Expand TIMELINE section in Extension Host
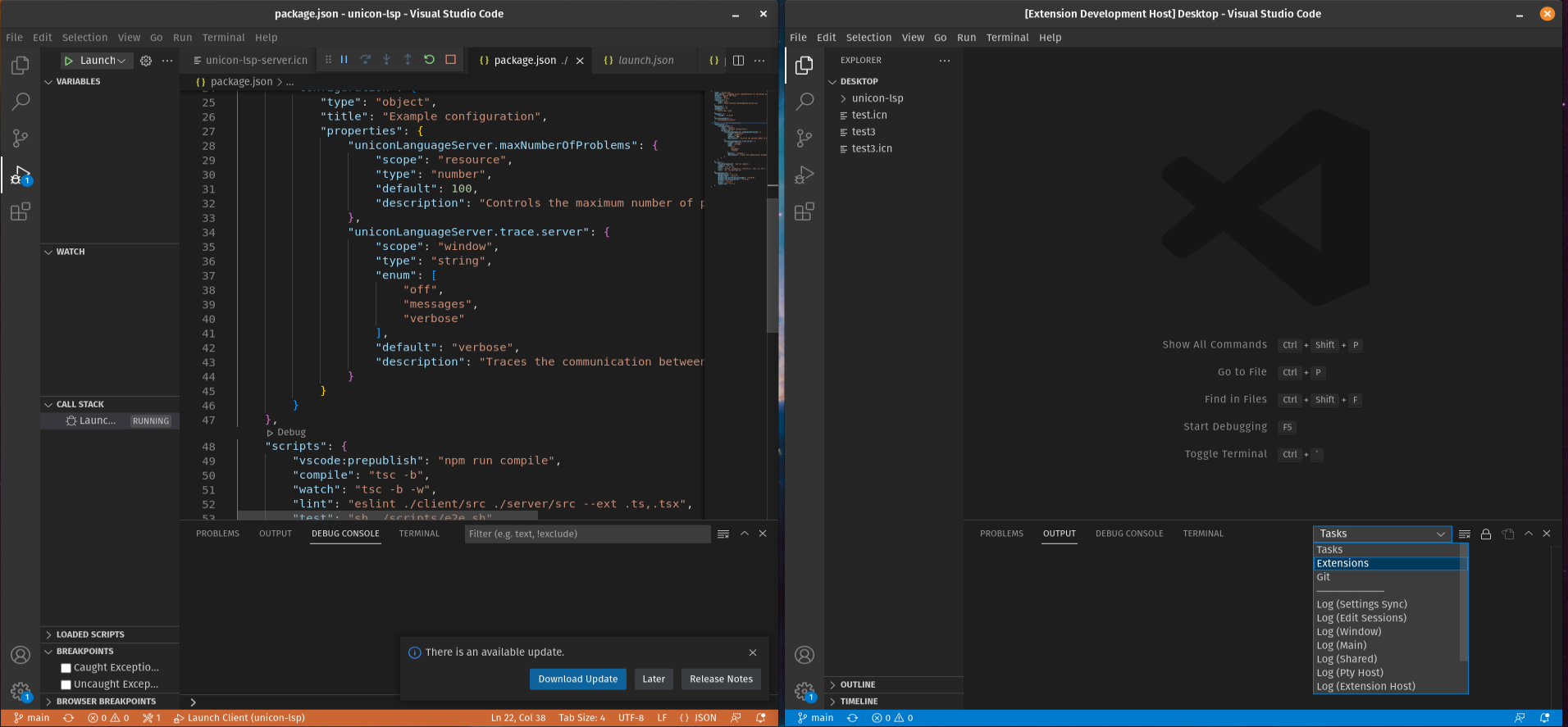Image resolution: width=1568 pixels, height=727 pixels. pos(894,702)
